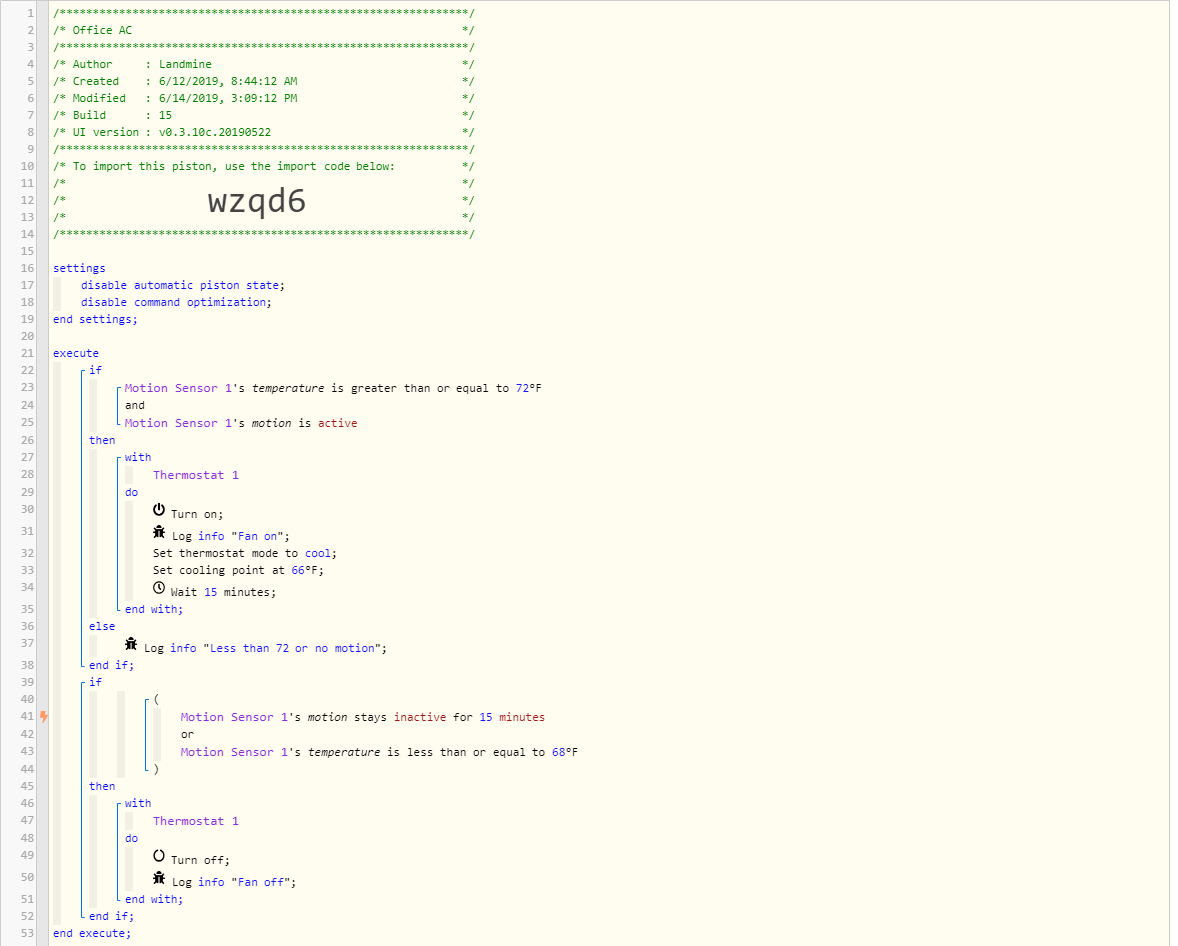This screenshot has width=1178, height=946.
Task: Click "disable command optimization" setting
Action: [176, 302]
